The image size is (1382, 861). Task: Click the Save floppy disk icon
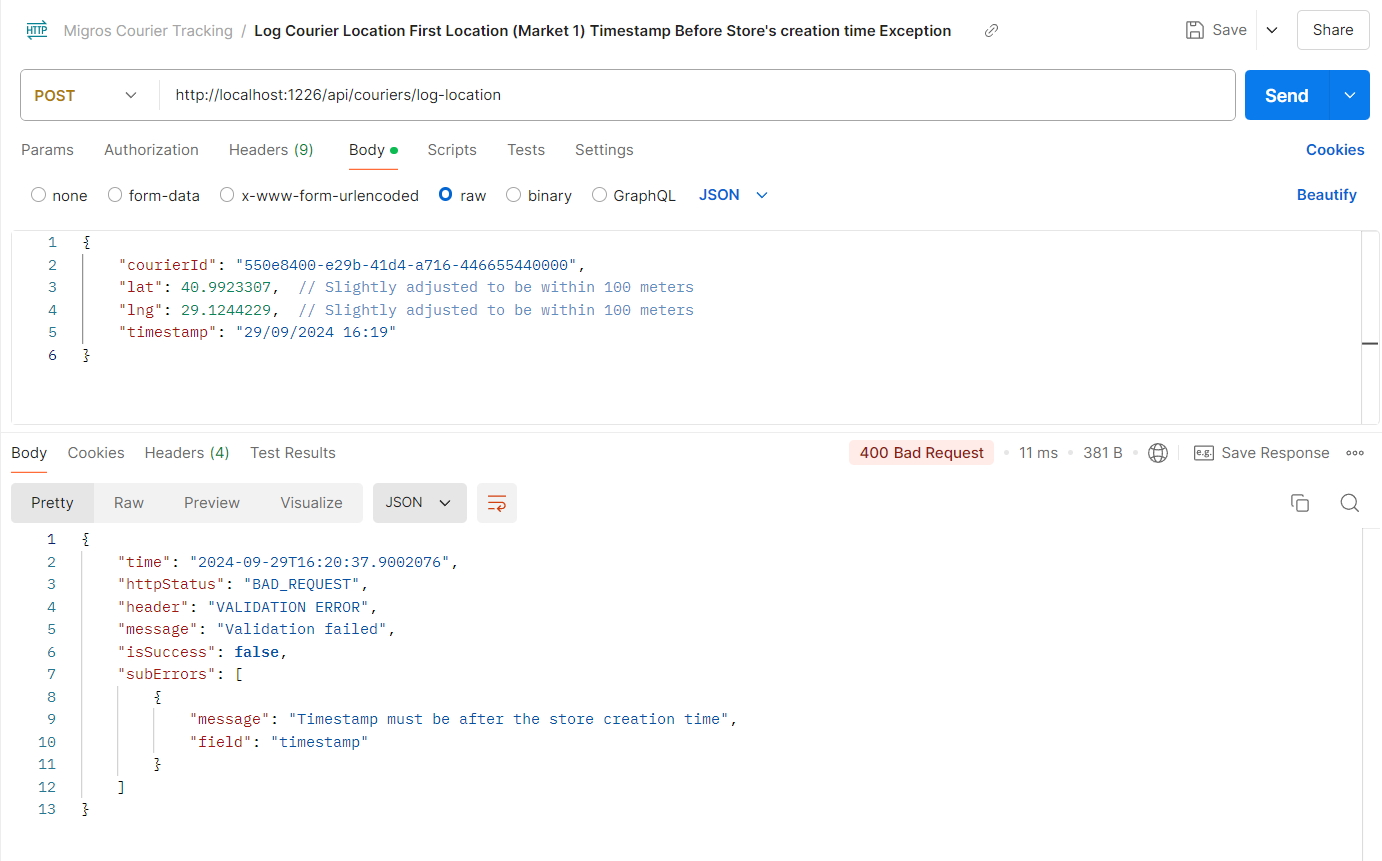[x=1194, y=30]
